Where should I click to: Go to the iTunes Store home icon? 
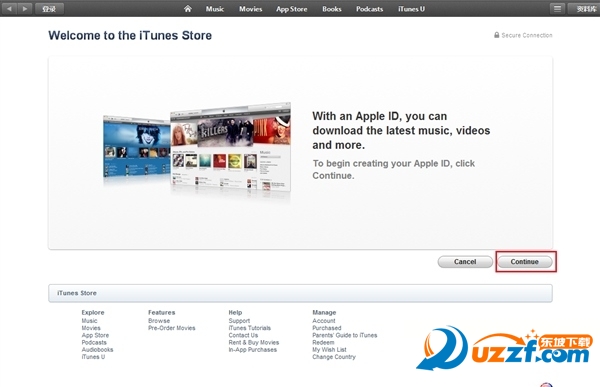click(187, 8)
